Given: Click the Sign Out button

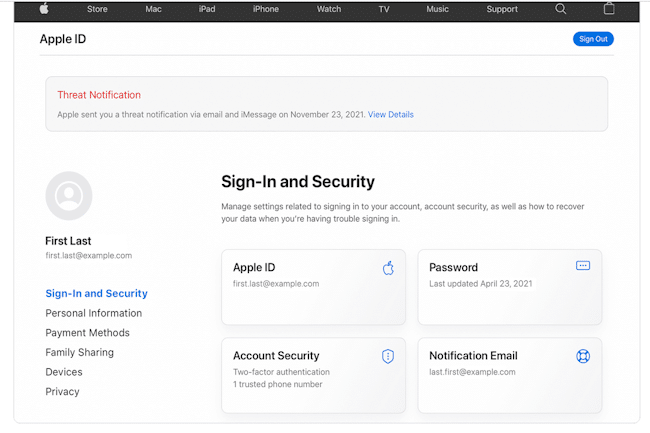Looking at the screenshot, I should pos(593,39).
